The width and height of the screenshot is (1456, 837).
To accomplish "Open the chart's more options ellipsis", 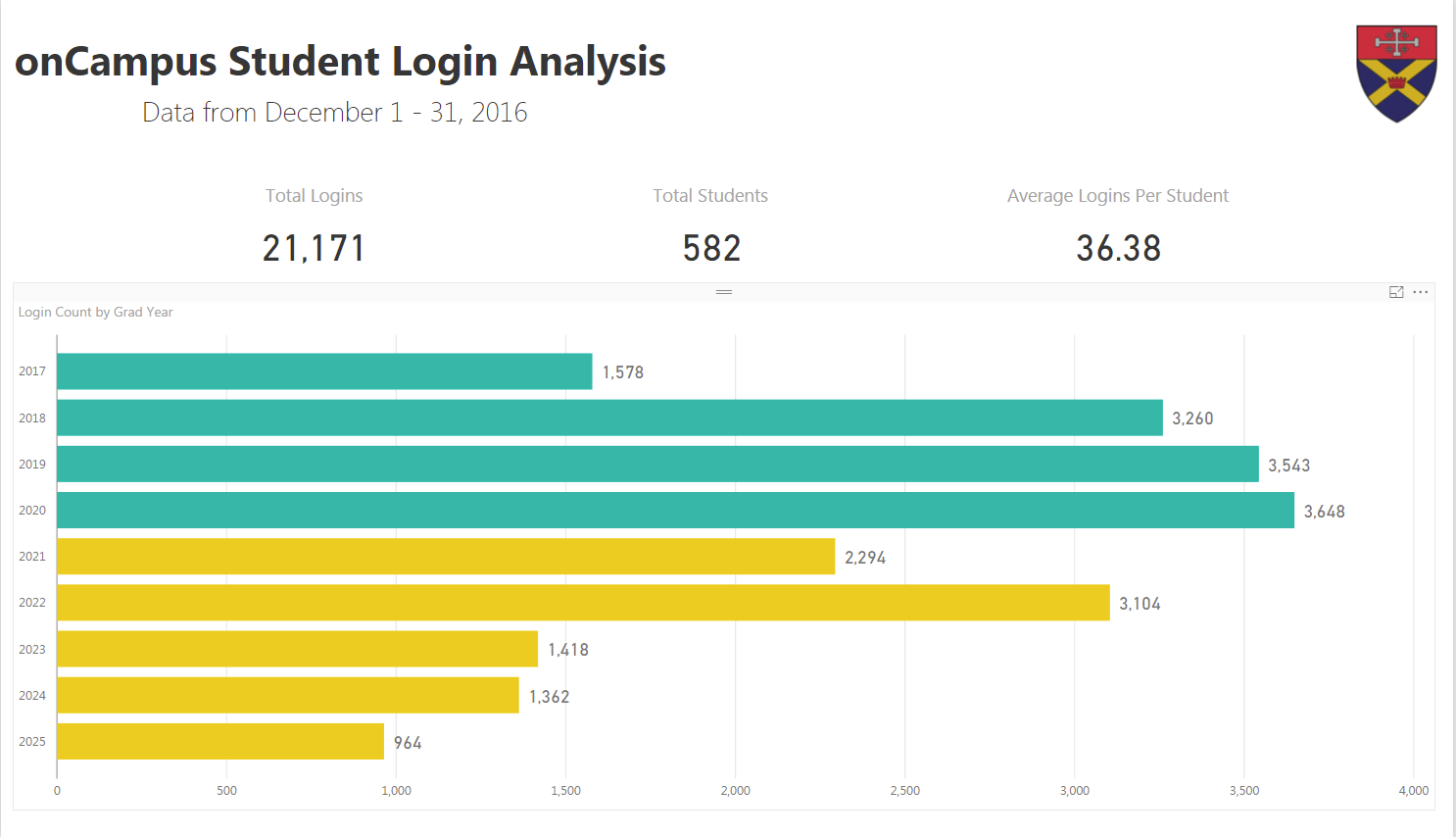I will coord(1421,292).
